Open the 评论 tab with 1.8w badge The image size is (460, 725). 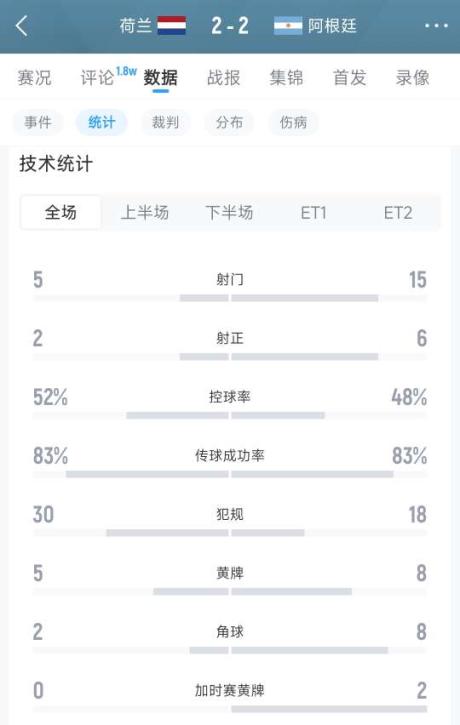[x=108, y=77]
